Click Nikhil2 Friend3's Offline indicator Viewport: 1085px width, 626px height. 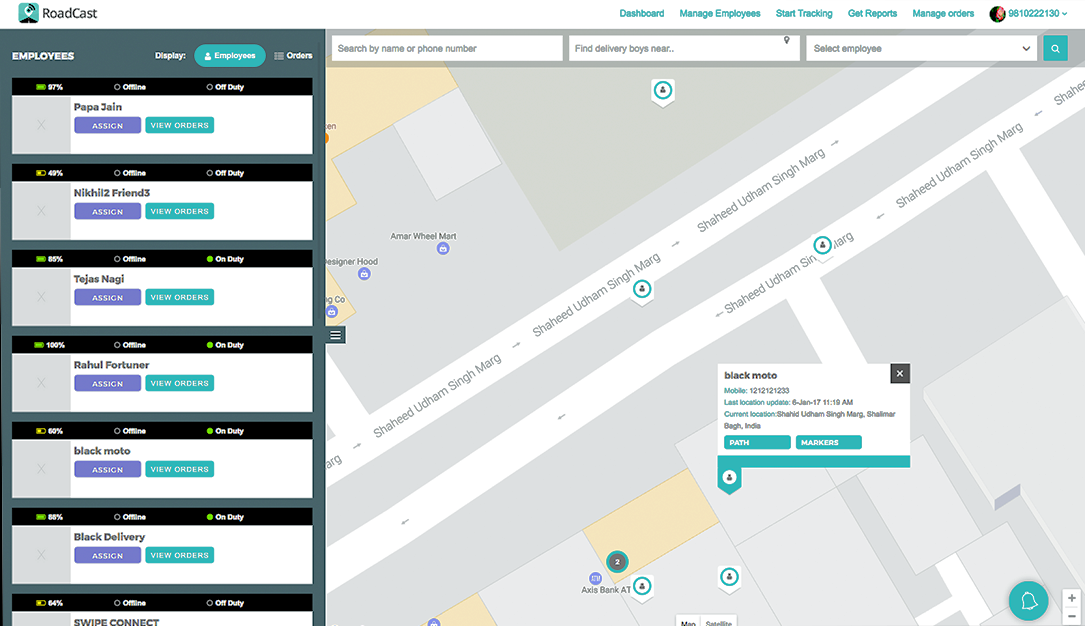[x=130, y=173]
